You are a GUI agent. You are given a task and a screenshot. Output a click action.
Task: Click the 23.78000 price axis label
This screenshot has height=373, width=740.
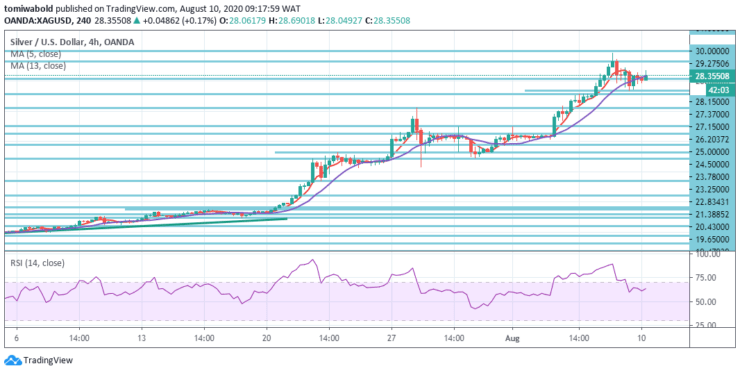713,177
